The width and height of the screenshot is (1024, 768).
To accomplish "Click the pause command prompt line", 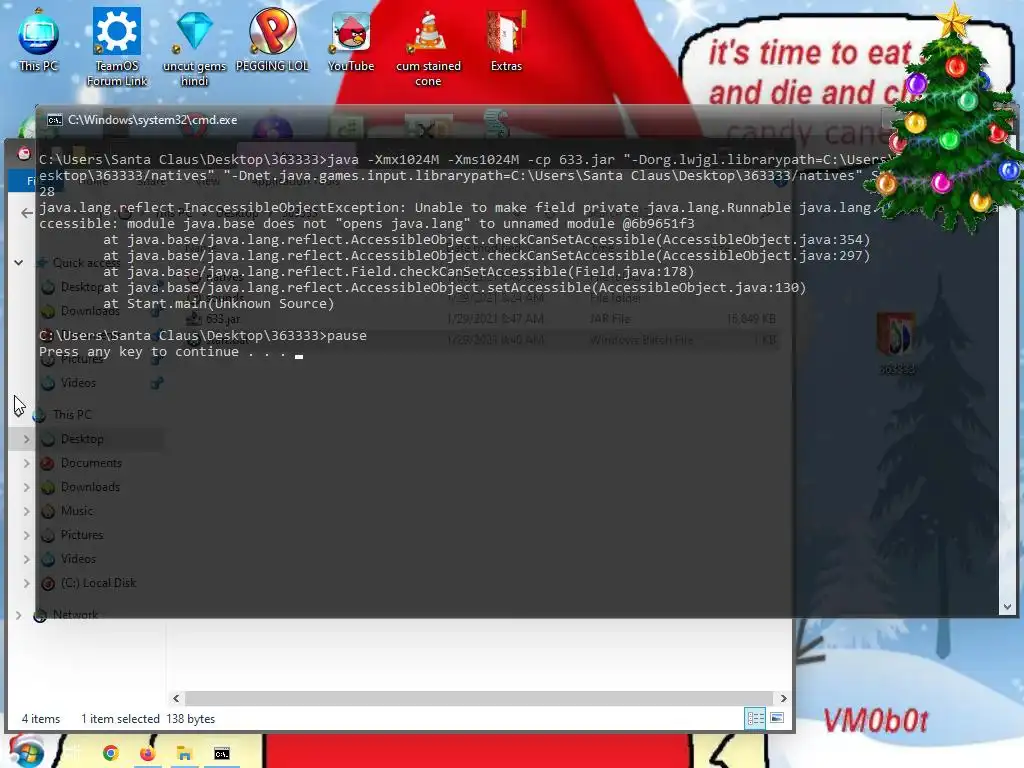I will point(202,336).
